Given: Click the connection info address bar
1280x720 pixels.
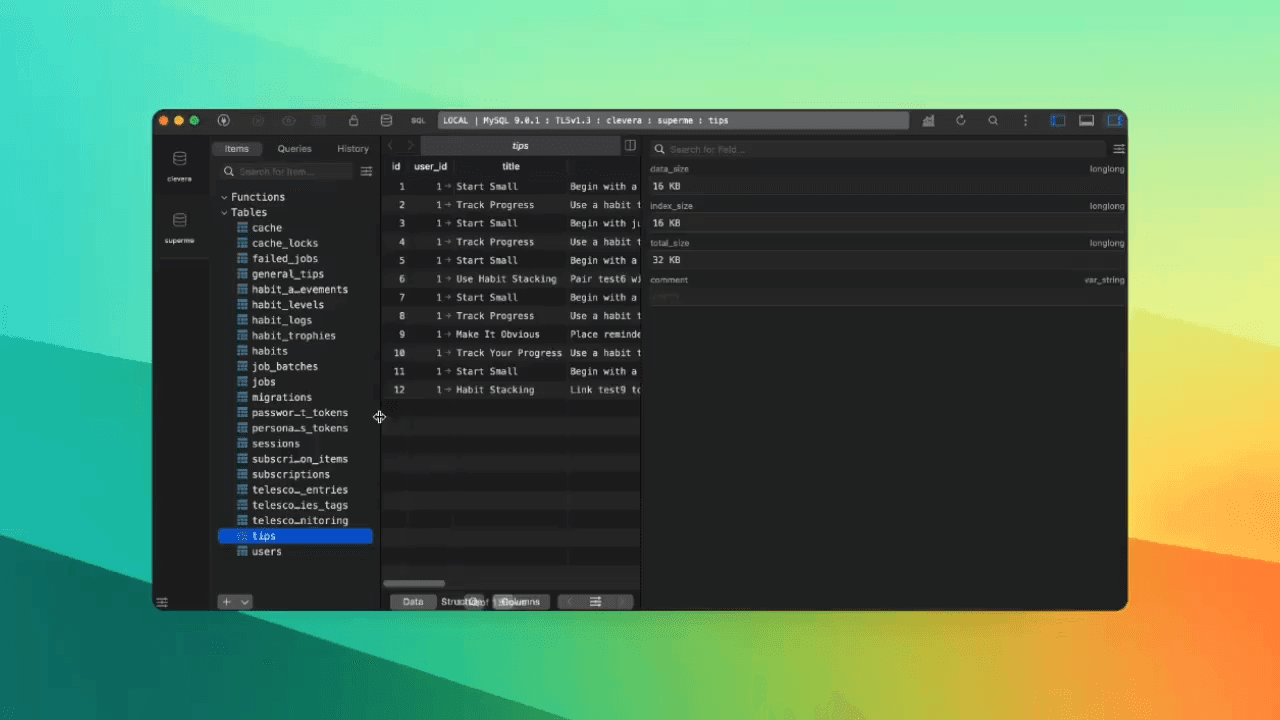Looking at the screenshot, I should (673, 120).
